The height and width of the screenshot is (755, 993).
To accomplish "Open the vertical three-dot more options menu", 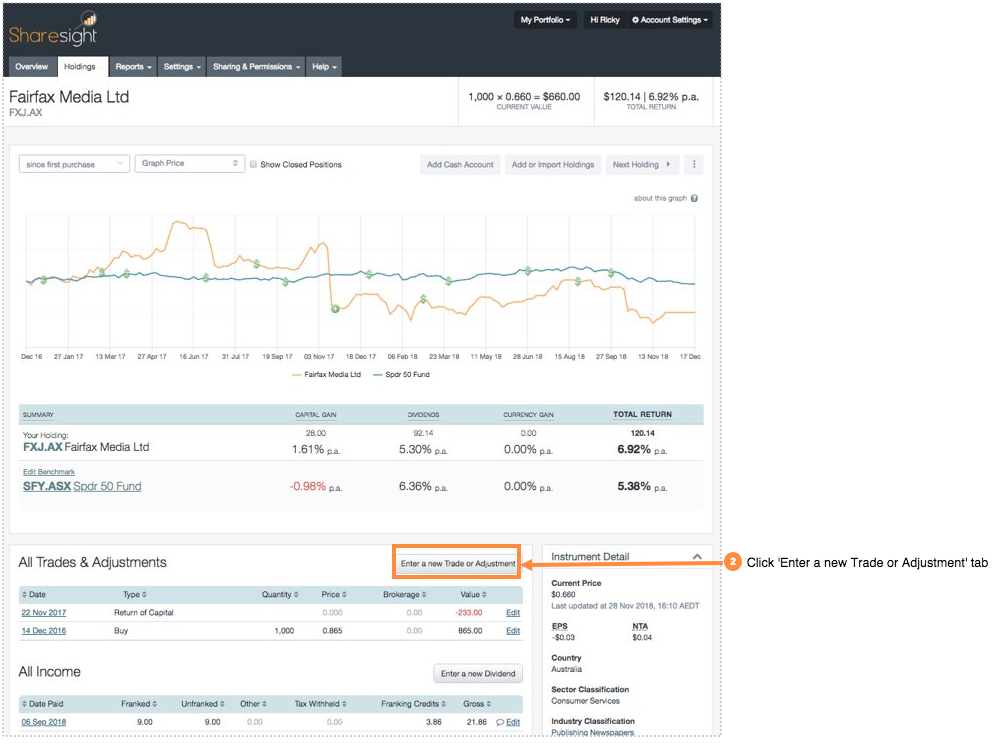I will pos(694,165).
